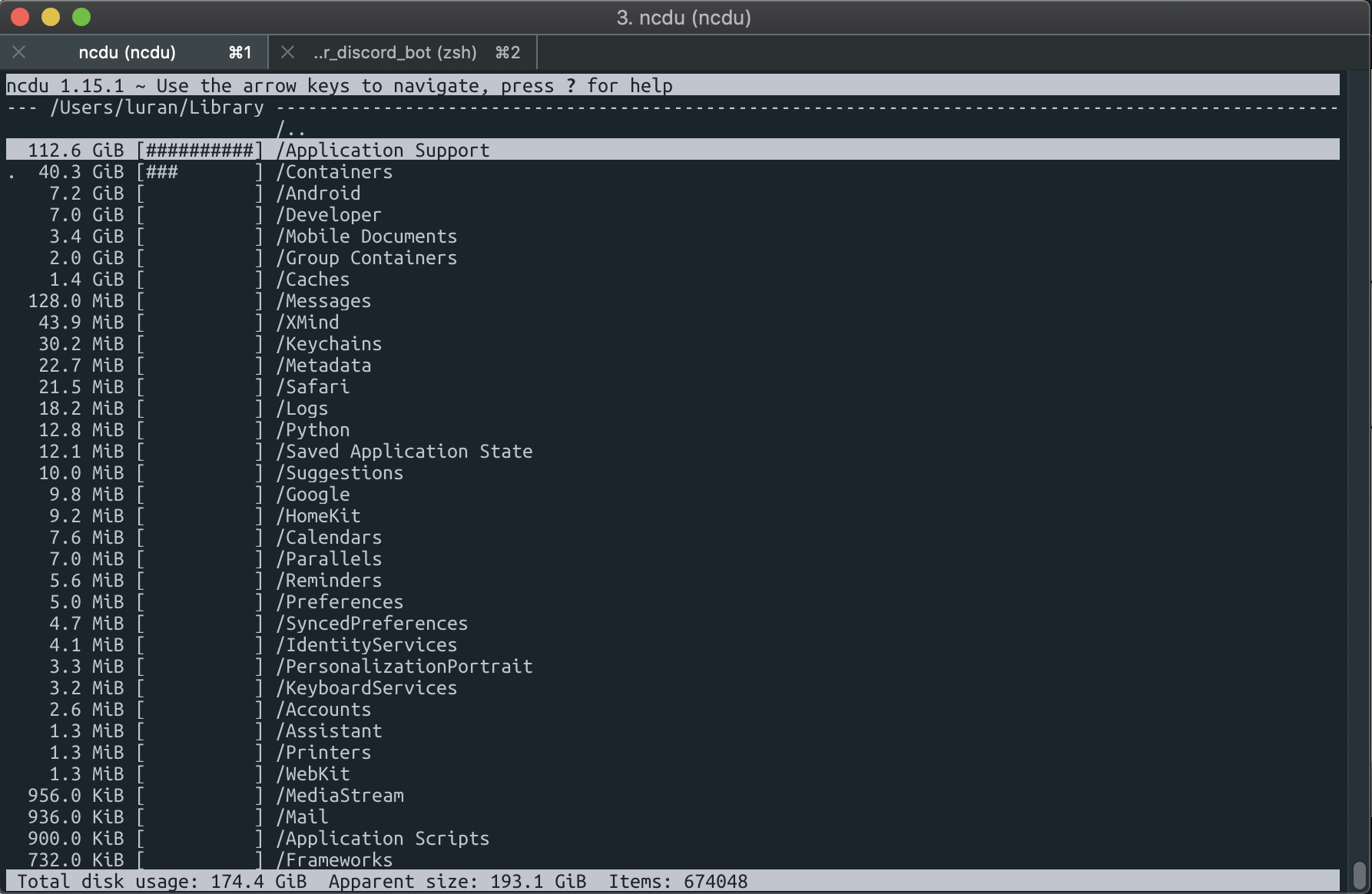Select the /WebKit directory row
Viewport: 1372px width, 894px height.
coord(672,774)
